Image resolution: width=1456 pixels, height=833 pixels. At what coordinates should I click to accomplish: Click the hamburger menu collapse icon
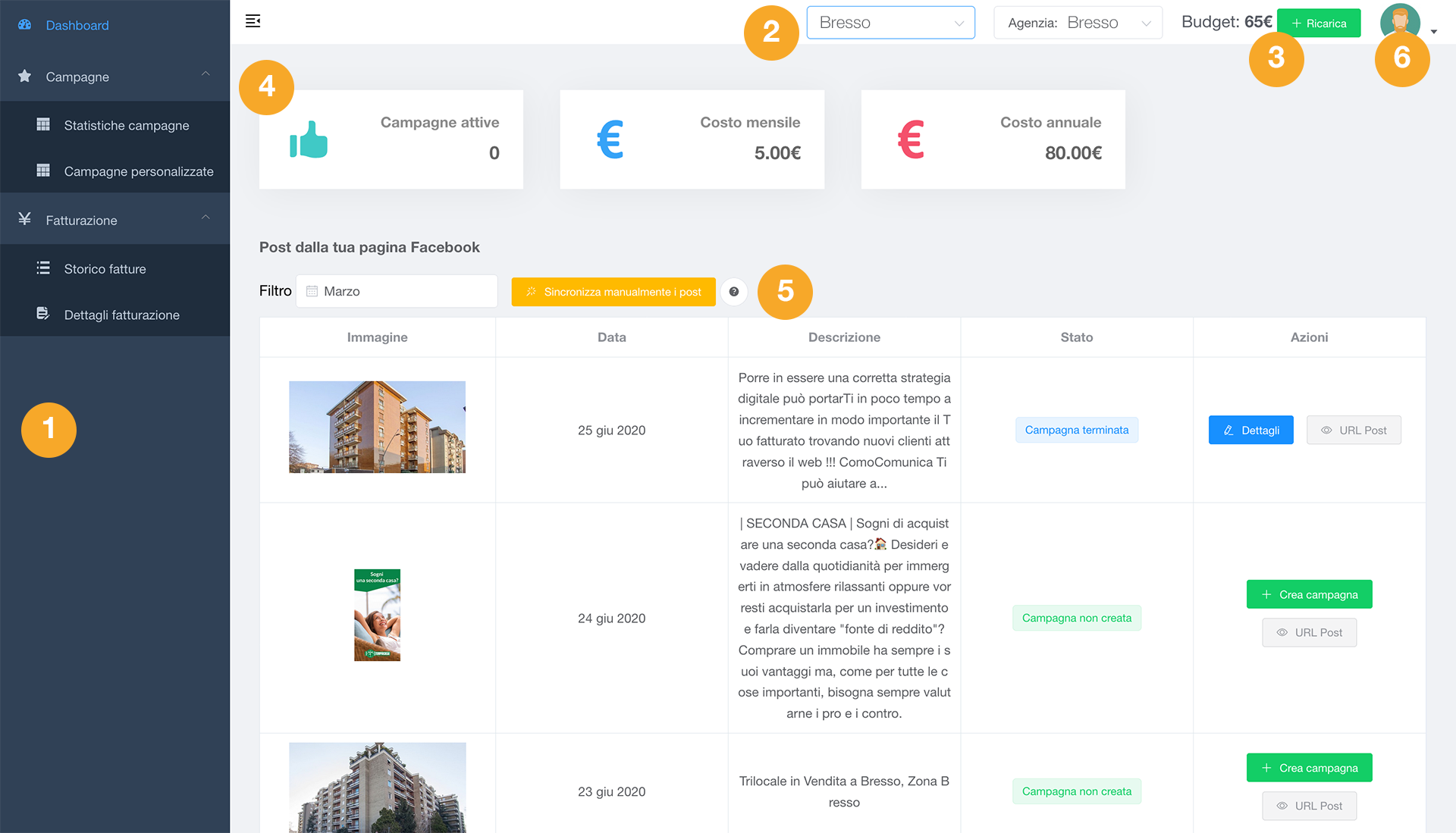pos(253,21)
